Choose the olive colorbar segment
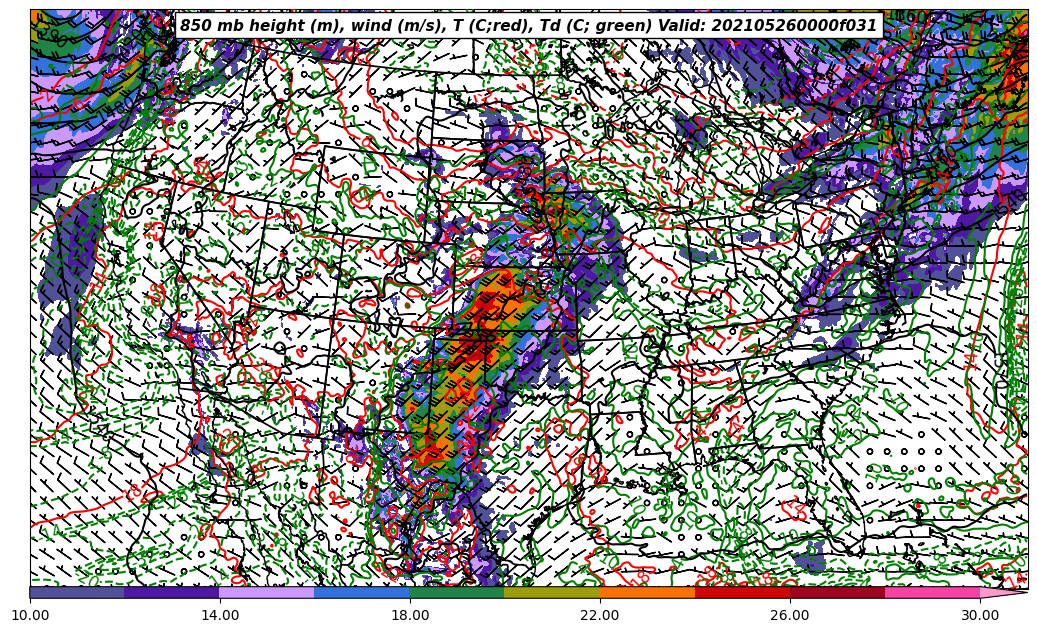This screenshot has height=632, width=1037. pos(552,592)
